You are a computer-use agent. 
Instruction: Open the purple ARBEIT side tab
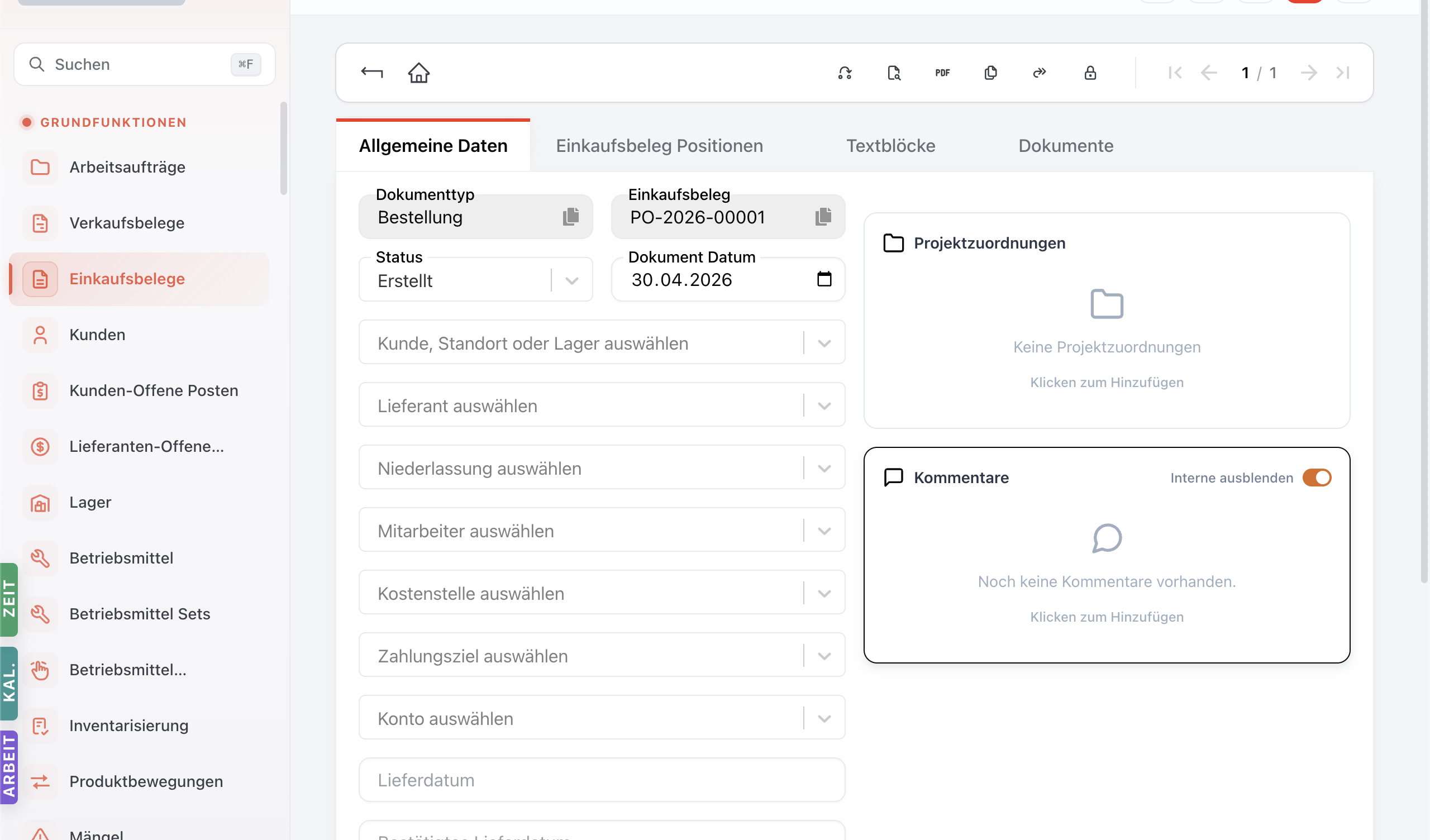[x=9, y=767]
